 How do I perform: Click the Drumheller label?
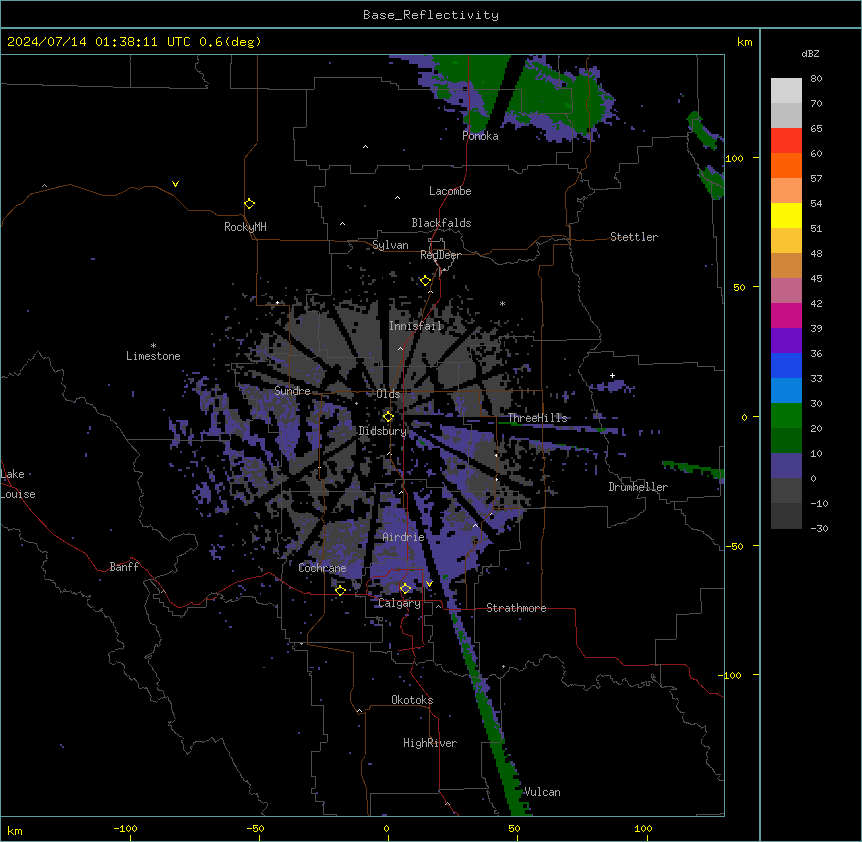tap(638, 487)
